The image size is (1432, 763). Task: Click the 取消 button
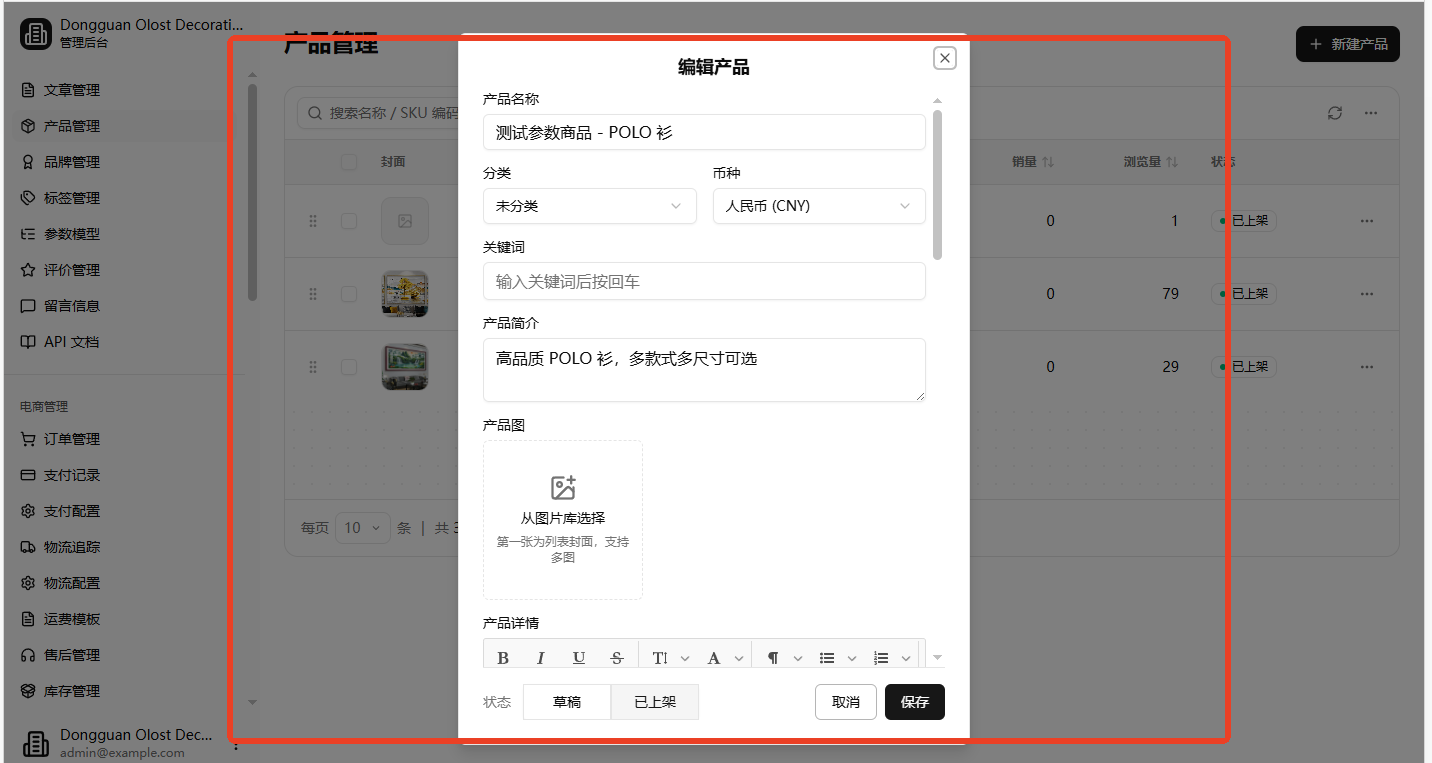[846, 702]
